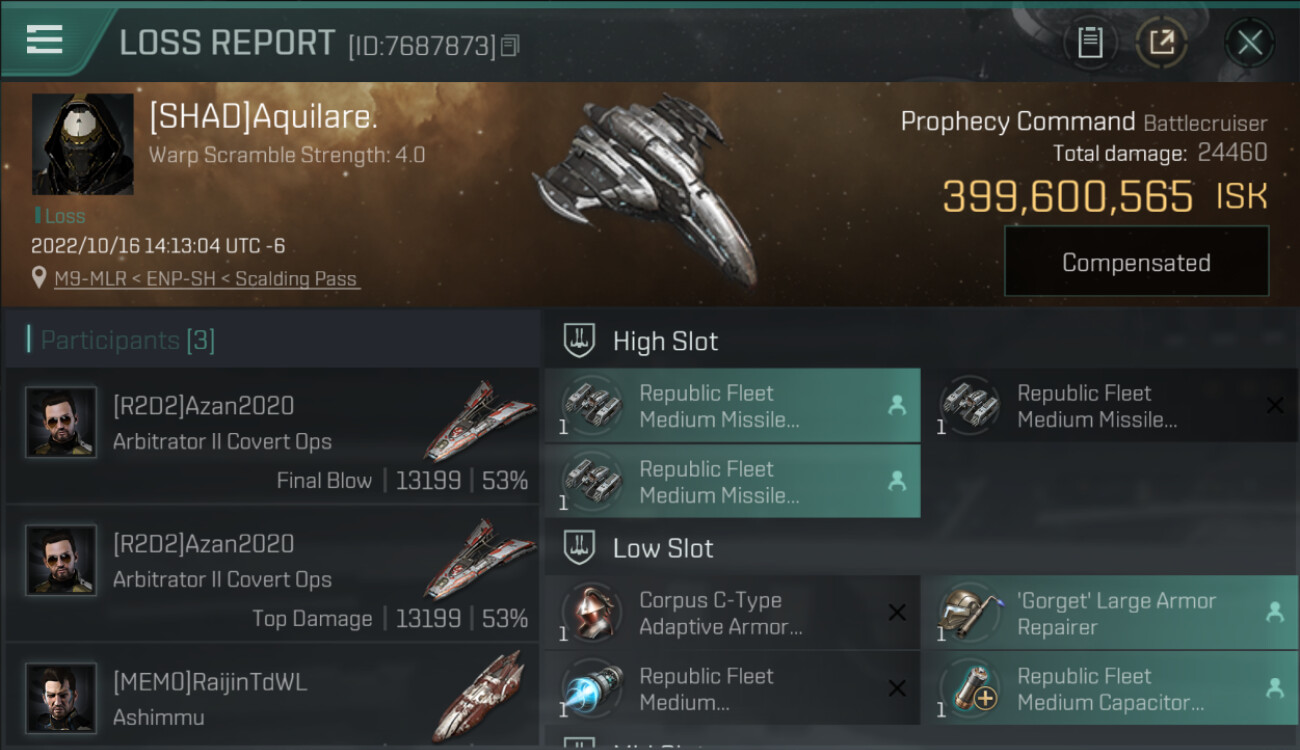
Task: Select the High Slot section header
Action: point(665,341)
